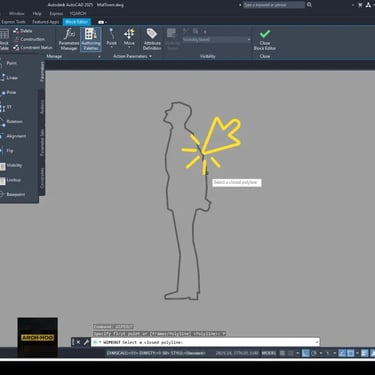Switch to the Constraints palette tab
The height and width of the screenshot is (375, 375).
tap(42, 178)
